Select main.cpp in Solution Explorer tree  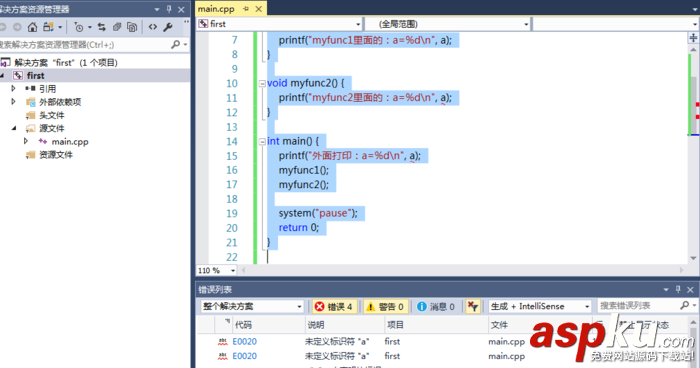point(70,142)
